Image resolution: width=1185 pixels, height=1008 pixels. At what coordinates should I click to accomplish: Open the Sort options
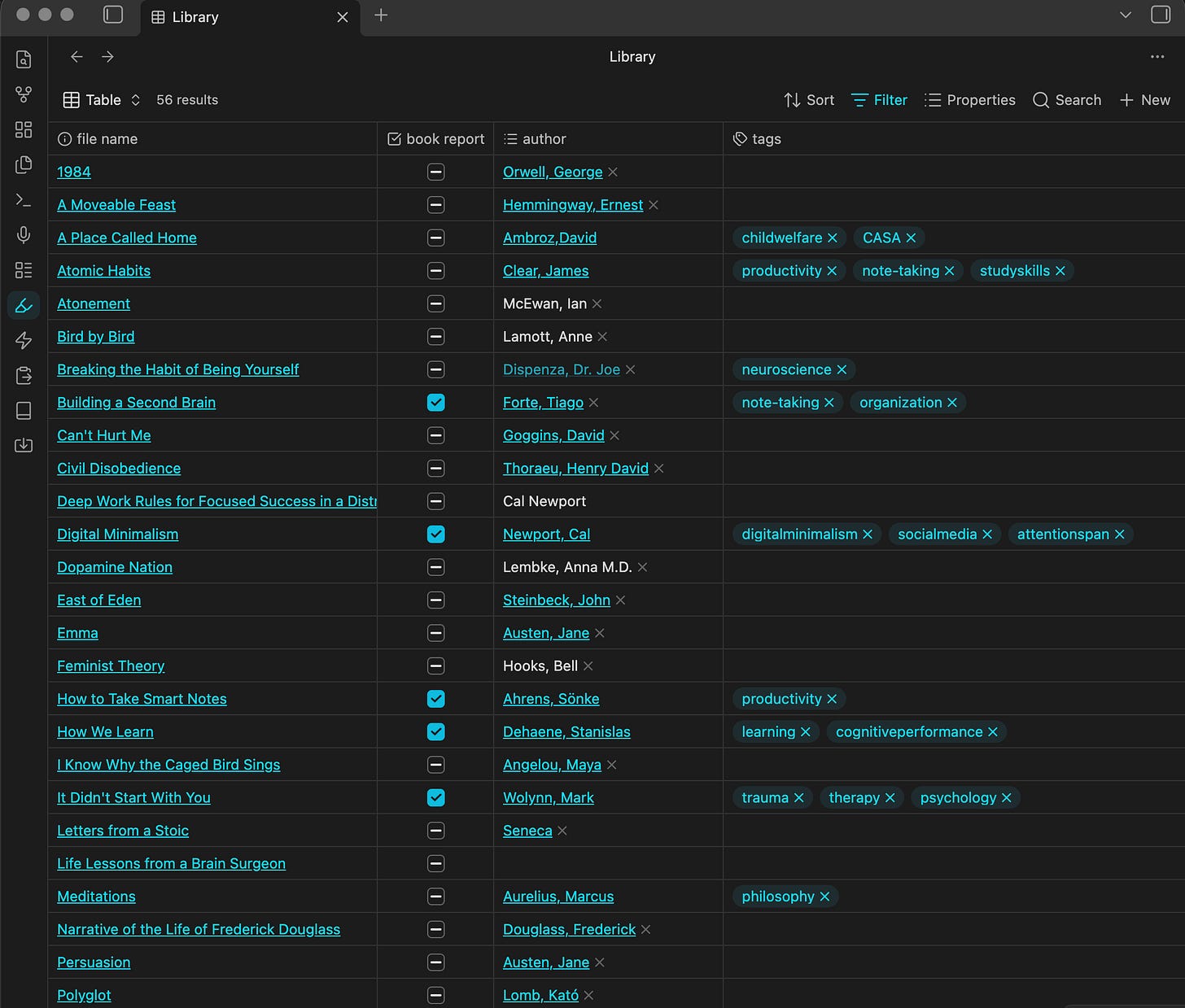pos(809,100)
